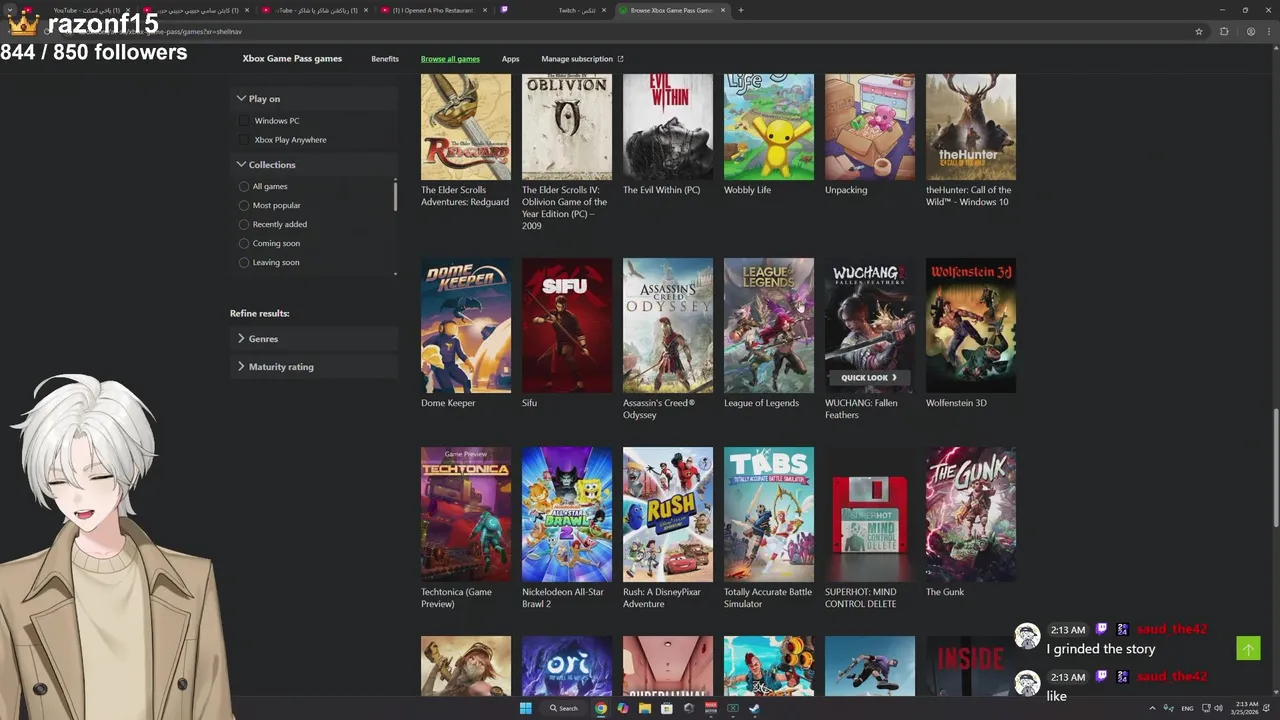Viewport: 1280px width, 720px height.
Task: Open a new browser tab
Action: (740, 10)
